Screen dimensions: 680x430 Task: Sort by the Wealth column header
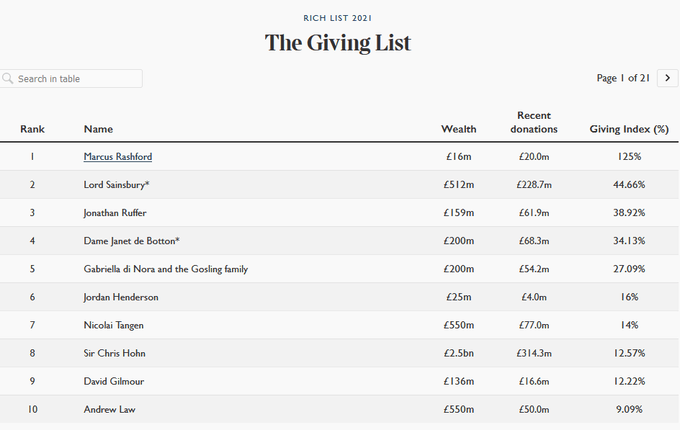coord(459,129)
